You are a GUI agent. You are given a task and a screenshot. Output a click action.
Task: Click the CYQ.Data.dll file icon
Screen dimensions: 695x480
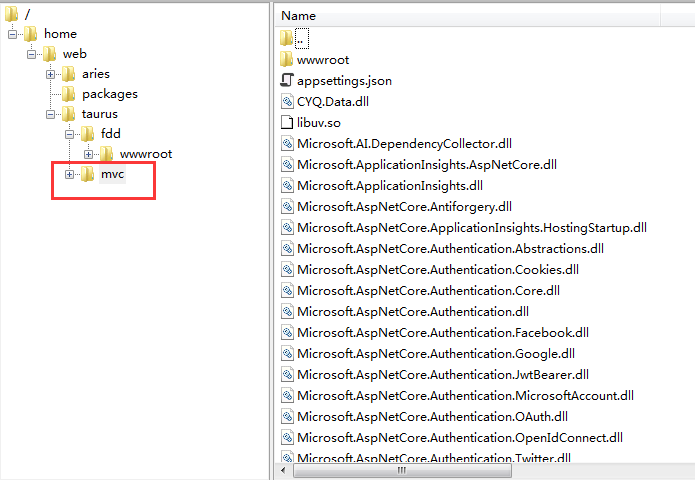point(287,101)
